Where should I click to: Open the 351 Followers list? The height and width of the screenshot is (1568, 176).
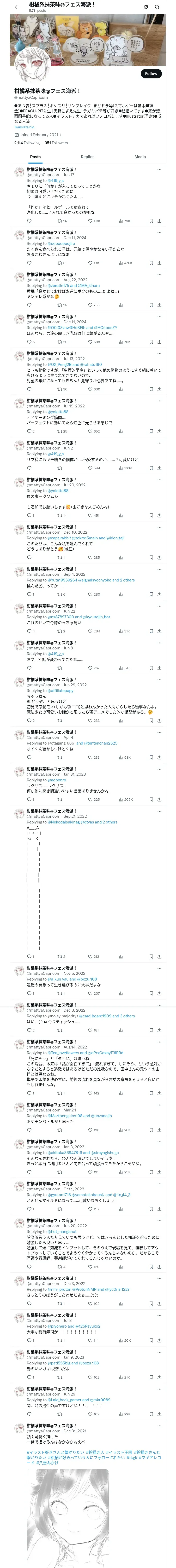point(56,143)
